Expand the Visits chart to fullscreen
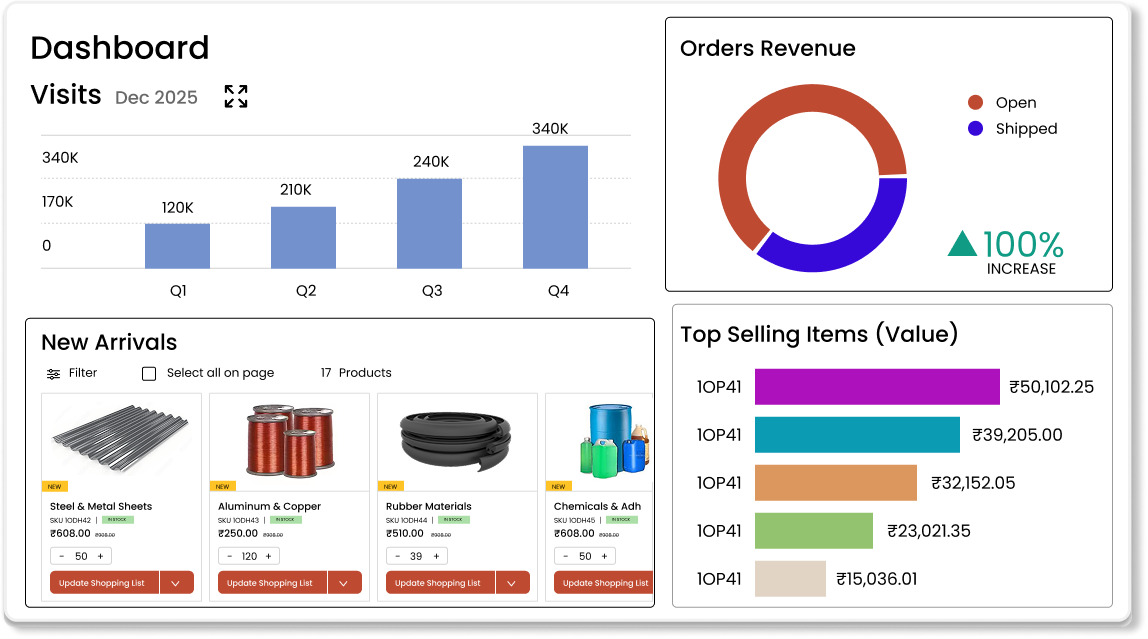 tap(236, 96)
